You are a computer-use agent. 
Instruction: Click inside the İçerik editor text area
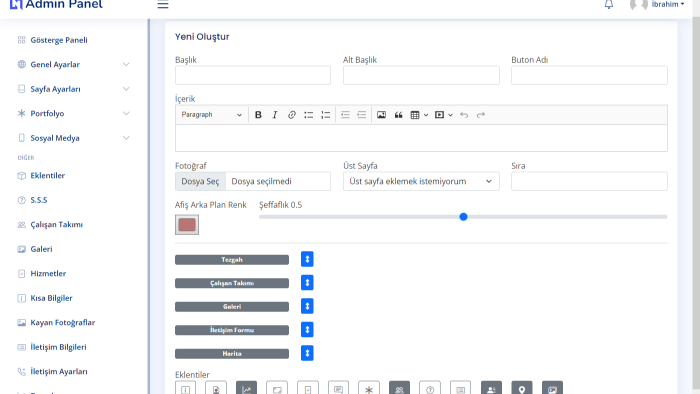click(421, 138)
